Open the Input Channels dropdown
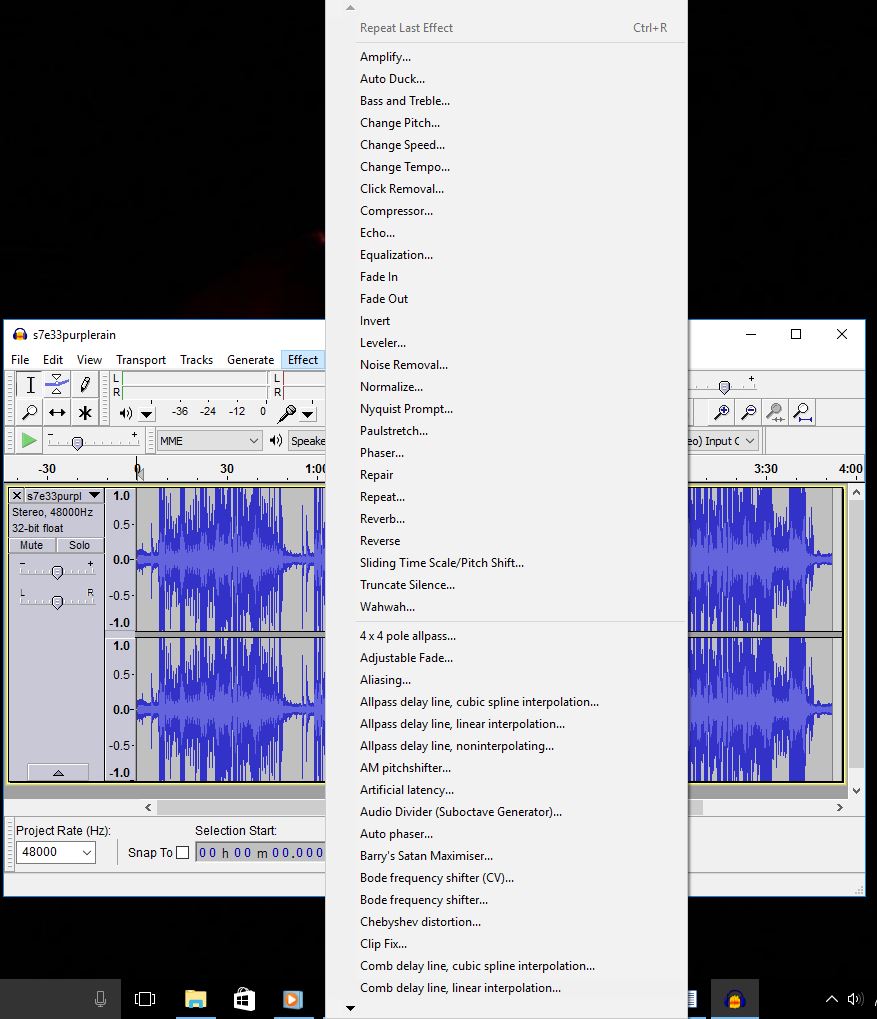Screen dimensions: 877x1019 [x=723, y=441]
